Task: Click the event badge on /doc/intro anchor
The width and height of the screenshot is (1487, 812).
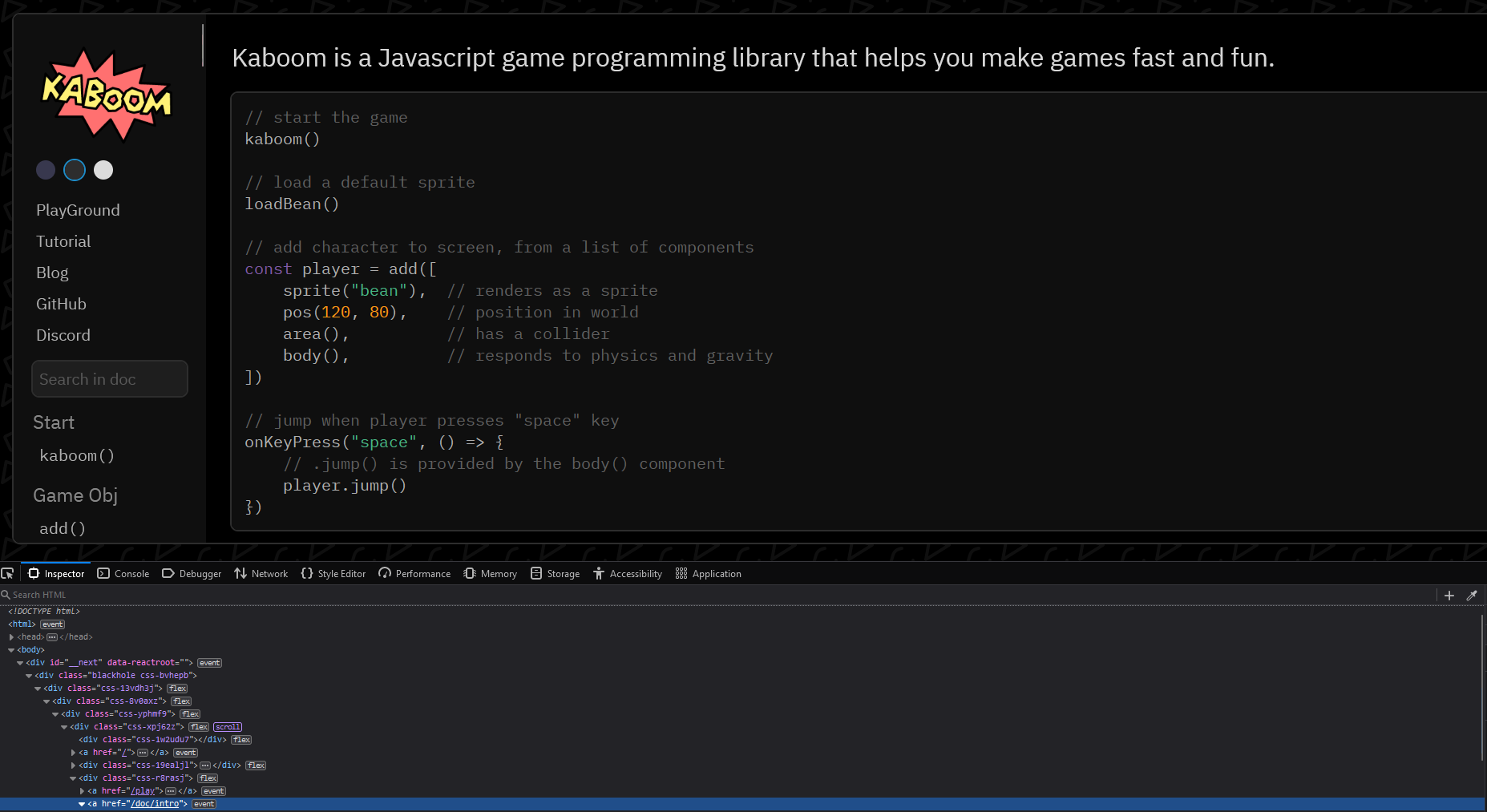Action: click(x=204, y=804)
